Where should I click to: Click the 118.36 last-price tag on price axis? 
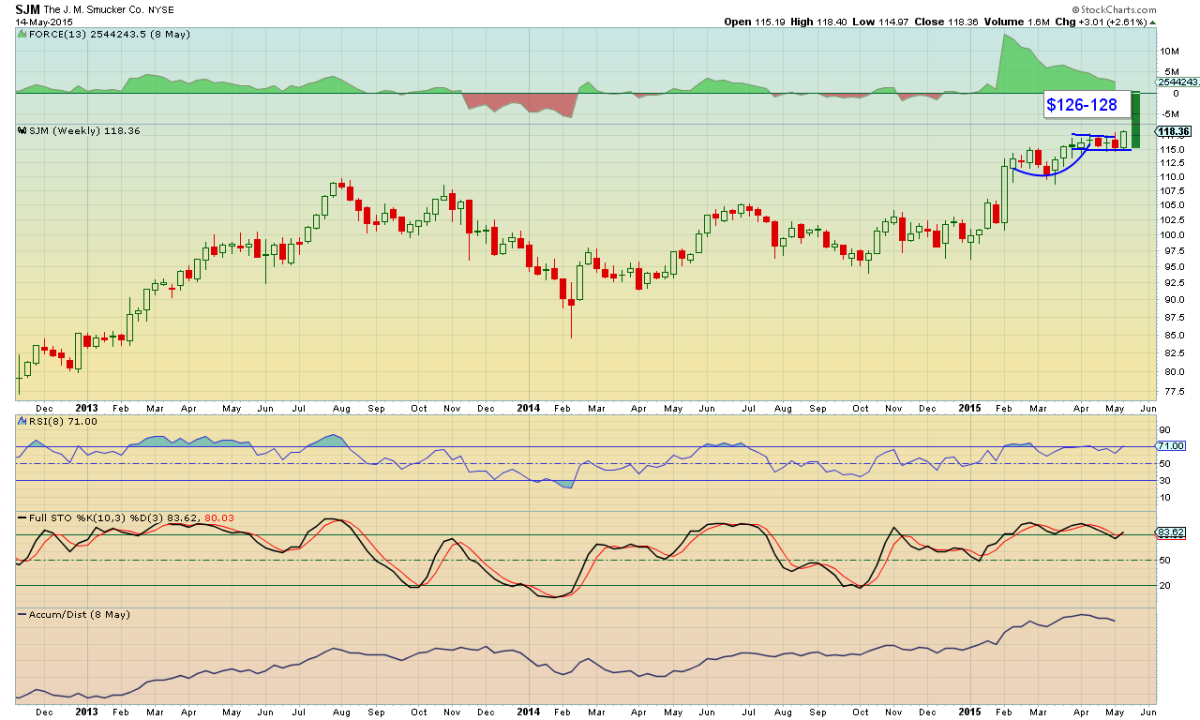click(1172, 131)
